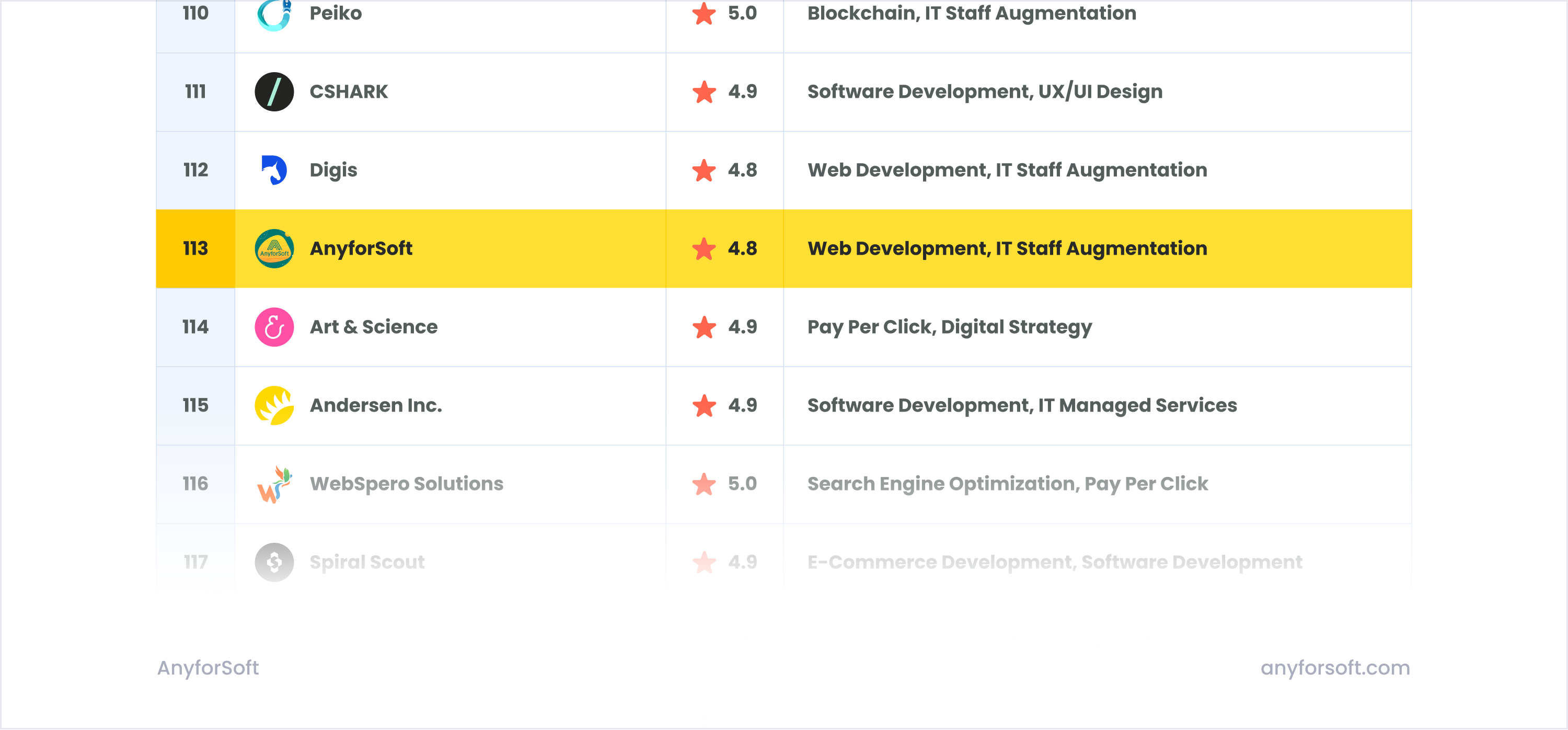
Task: Click the Peiko company logo icon
Action: [x=274, y=14]
